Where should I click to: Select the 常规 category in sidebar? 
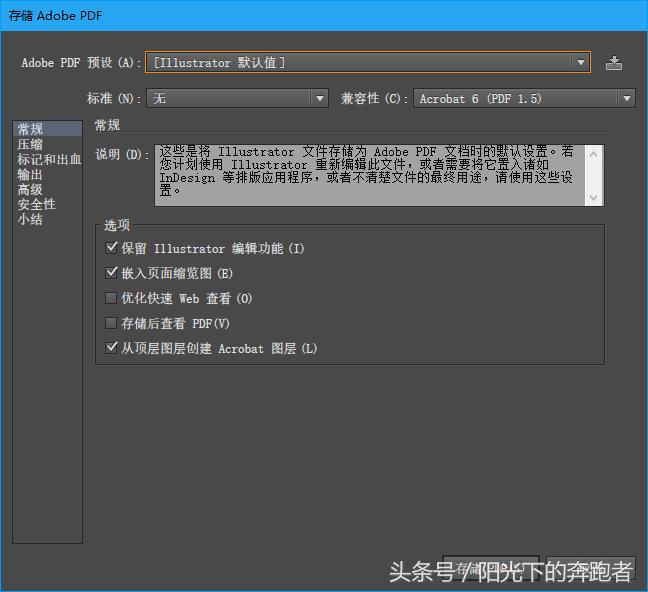tap(48, 129)
